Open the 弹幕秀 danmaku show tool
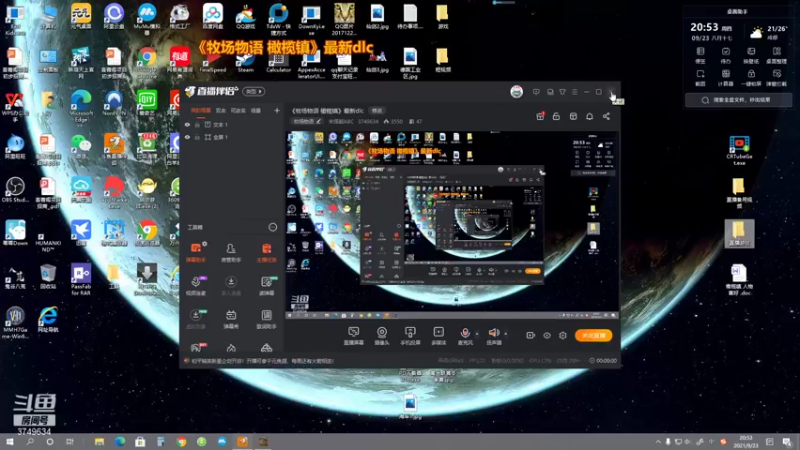This screenshot has width=800, height=450. pyautogui.click(x=231, y=319)
